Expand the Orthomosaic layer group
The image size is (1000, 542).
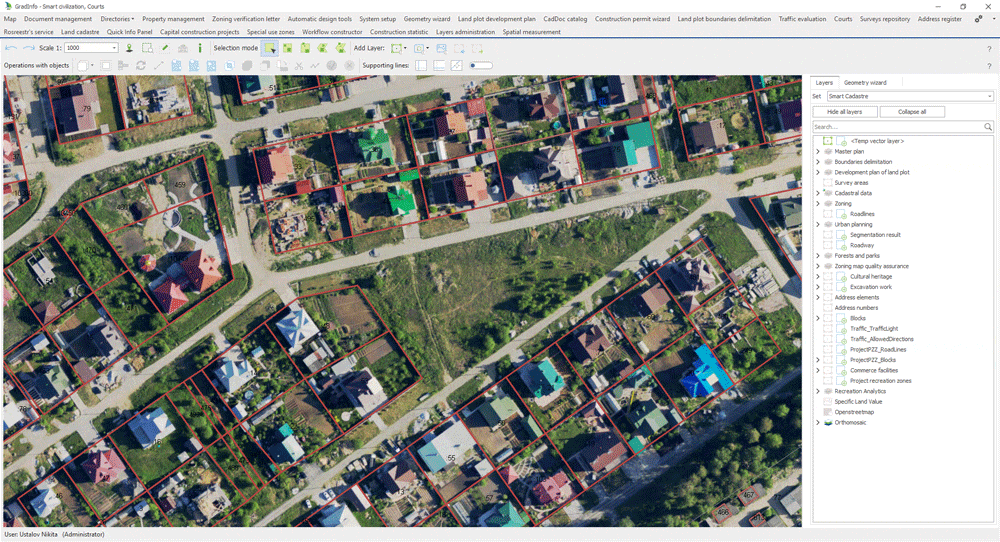pos(818,423)
